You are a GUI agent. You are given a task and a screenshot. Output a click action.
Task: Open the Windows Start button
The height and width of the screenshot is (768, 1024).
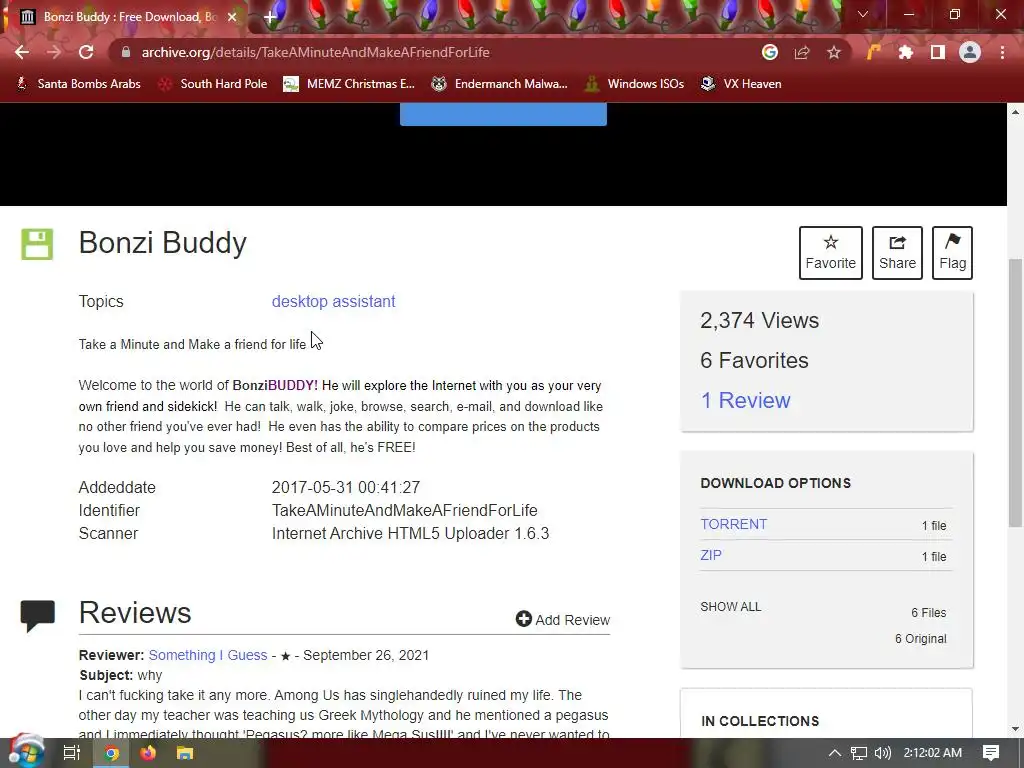point(25,752)
